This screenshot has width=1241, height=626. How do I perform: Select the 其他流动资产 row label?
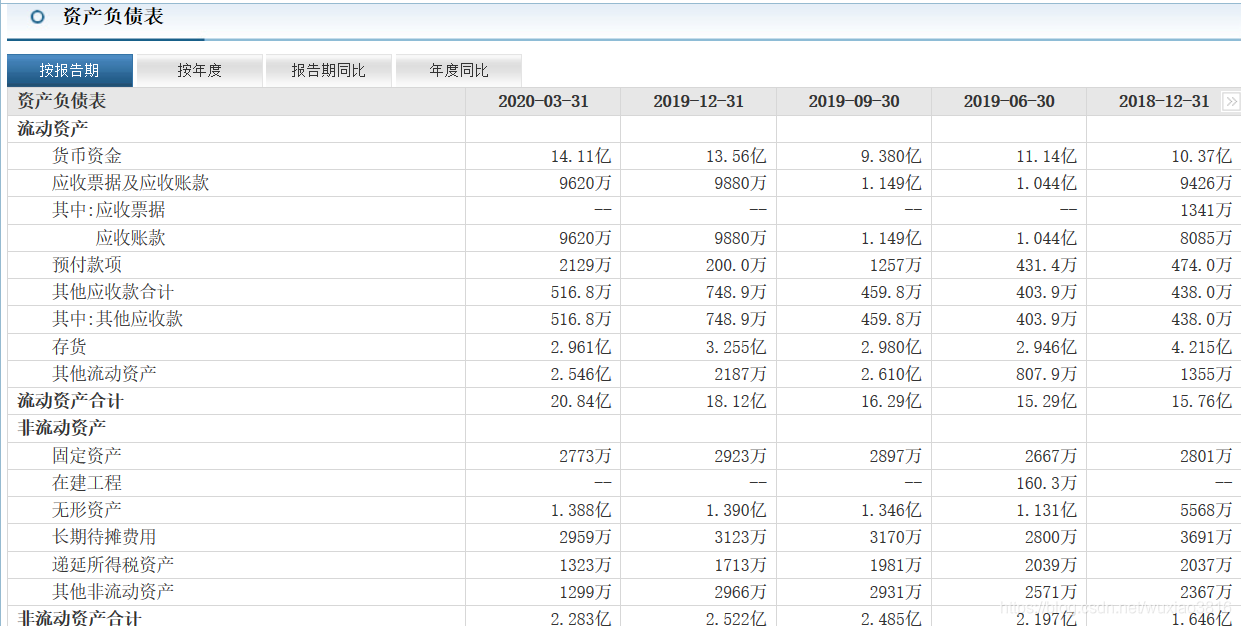(104, 374)
